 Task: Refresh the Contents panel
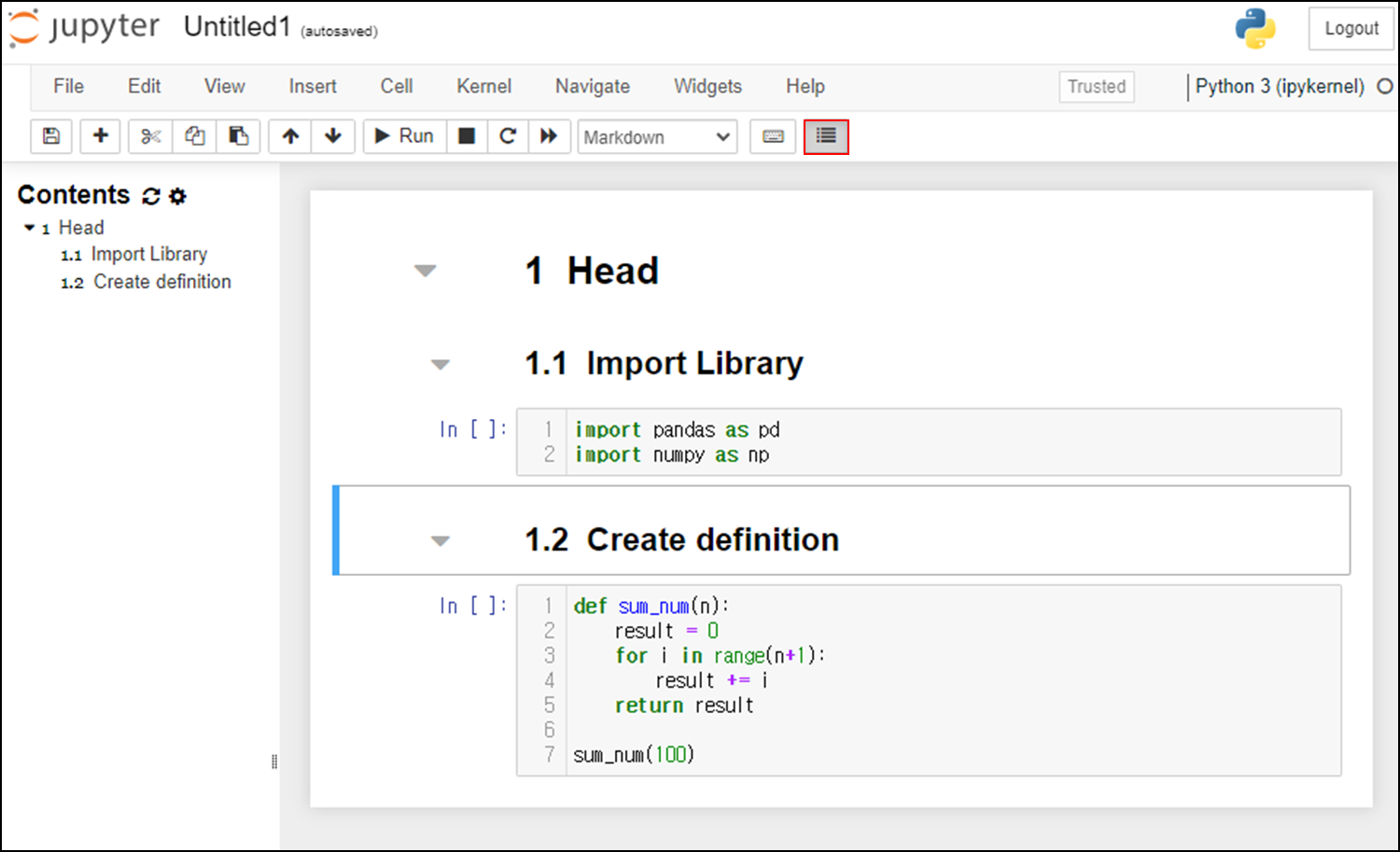tap(150, 196)
